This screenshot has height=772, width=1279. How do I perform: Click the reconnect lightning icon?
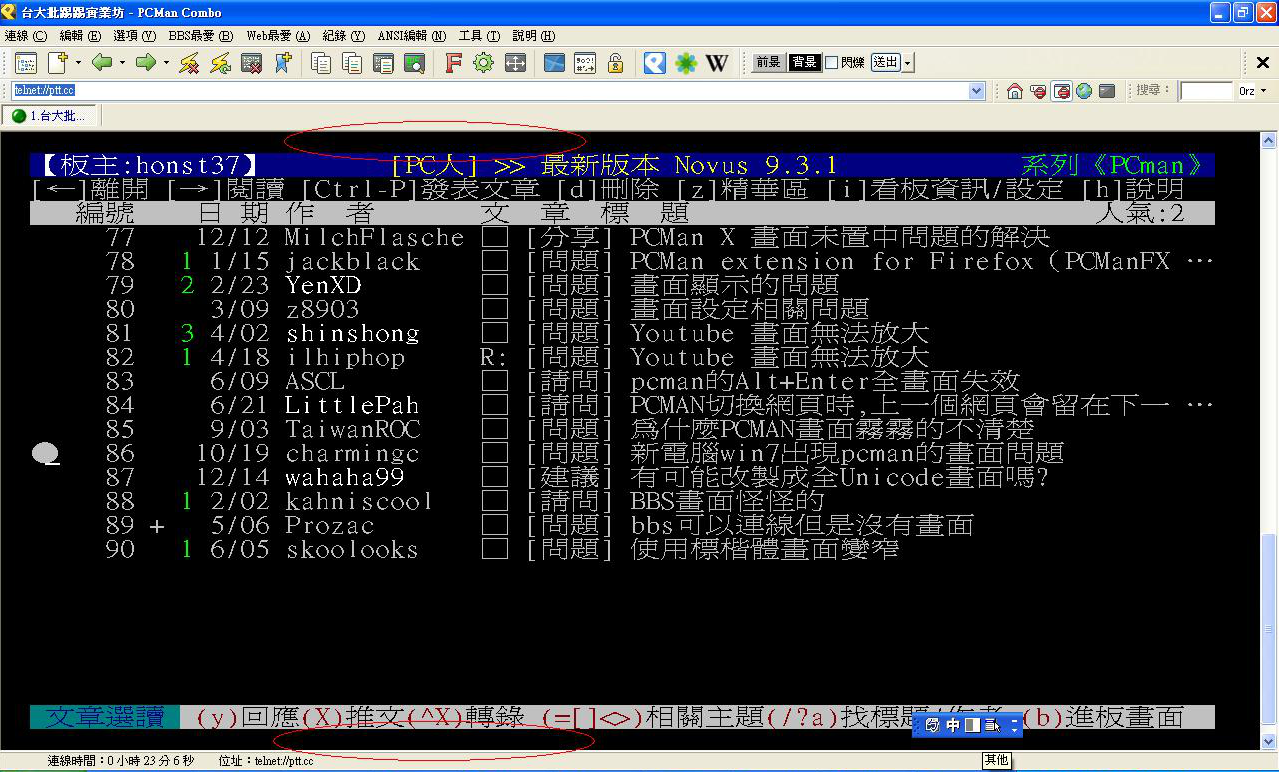[220, 63]
